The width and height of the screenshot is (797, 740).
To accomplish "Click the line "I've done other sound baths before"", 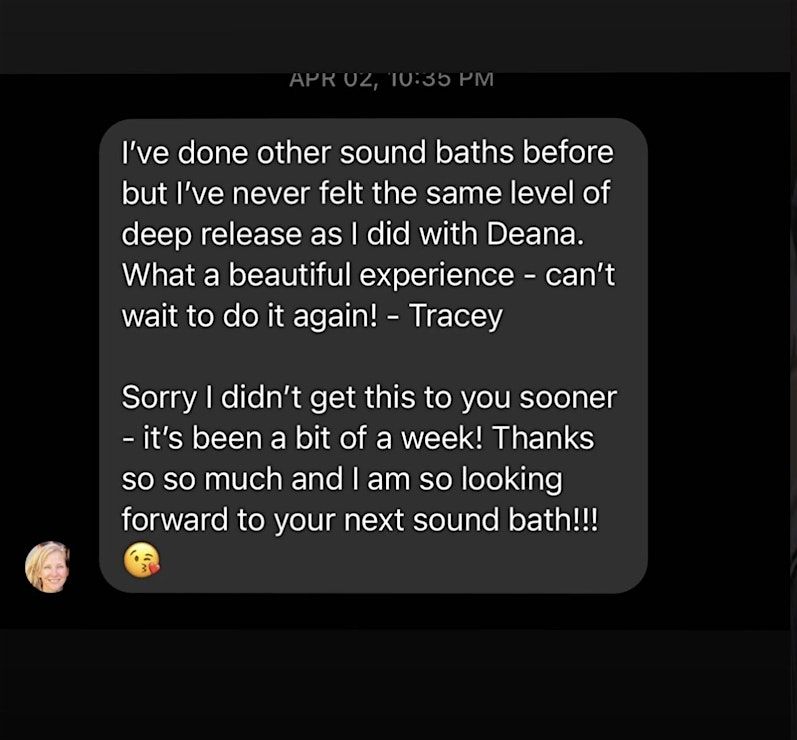I will 366,154.
